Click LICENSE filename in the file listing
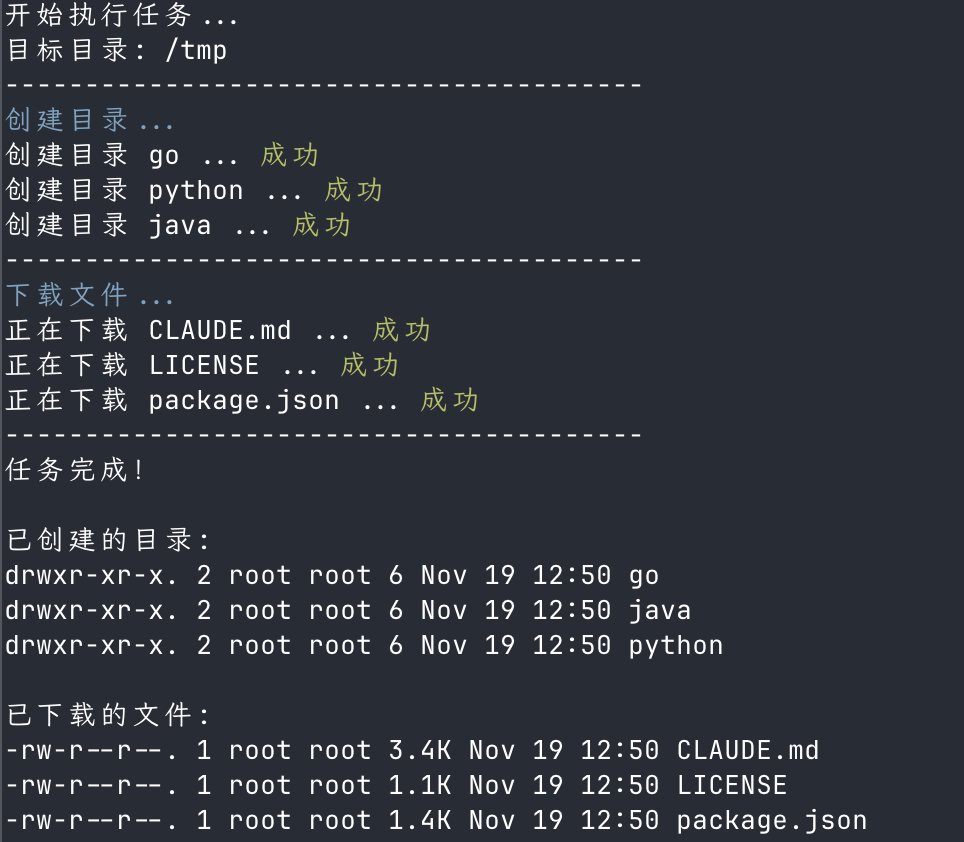The height and width of the screenshot is (842, 964). [x=732, y=786]
